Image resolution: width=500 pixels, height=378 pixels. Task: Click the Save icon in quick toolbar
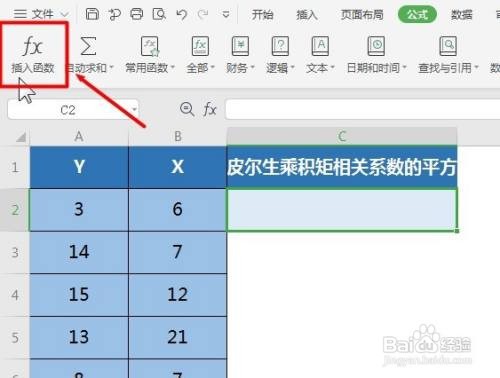(92, 14)
